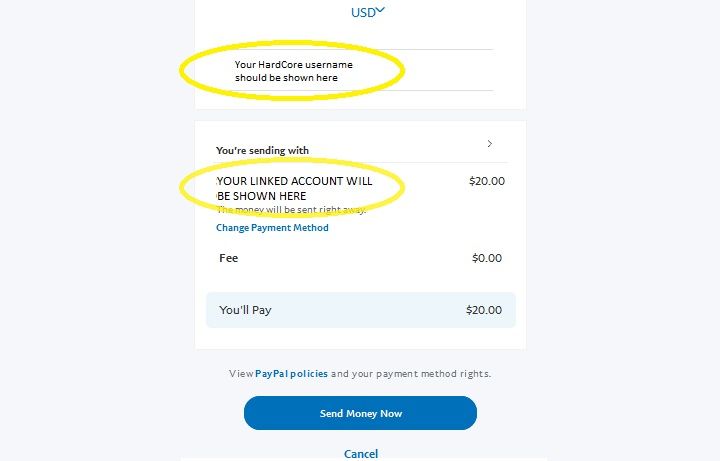Open Change Payment Method link
The image size is (720, 461).
click(272, 228)
